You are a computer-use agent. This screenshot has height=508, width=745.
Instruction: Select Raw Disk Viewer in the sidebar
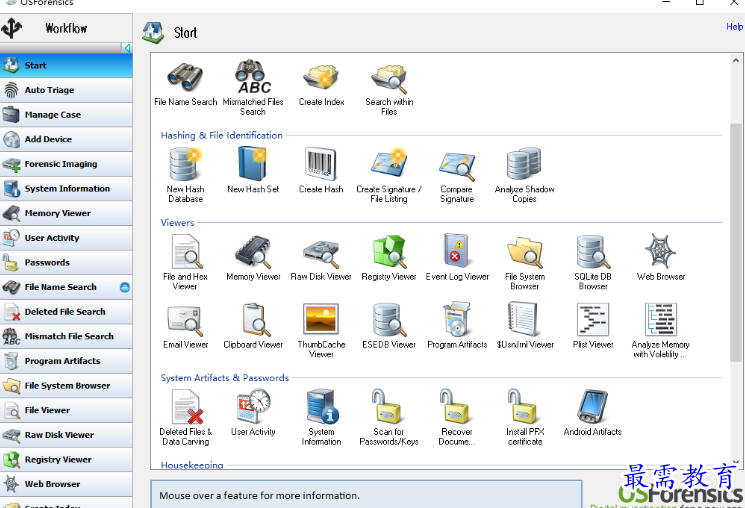click(66, 435)
